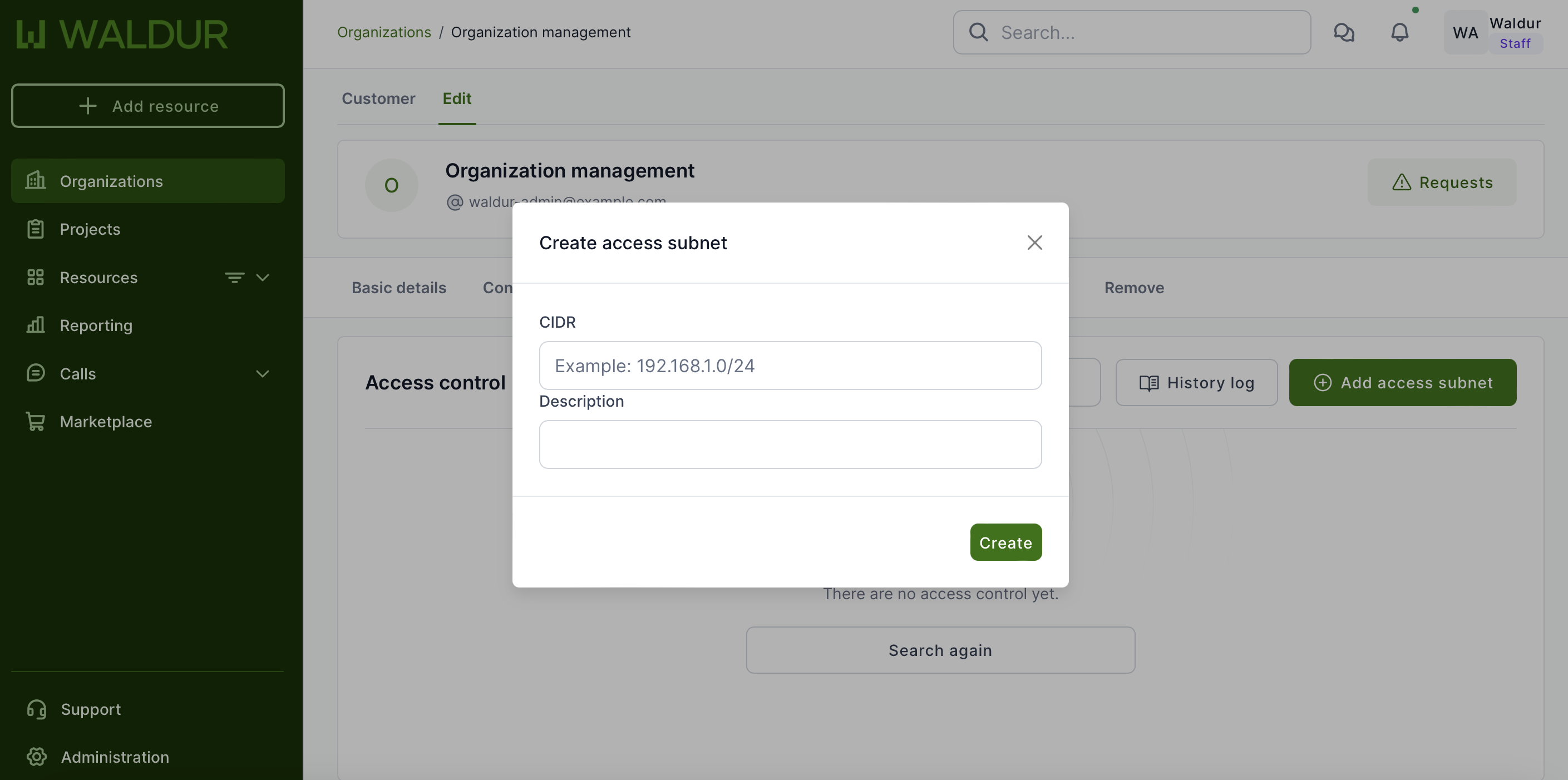
Task: Click the Description text field
Action: click(790, 445)
